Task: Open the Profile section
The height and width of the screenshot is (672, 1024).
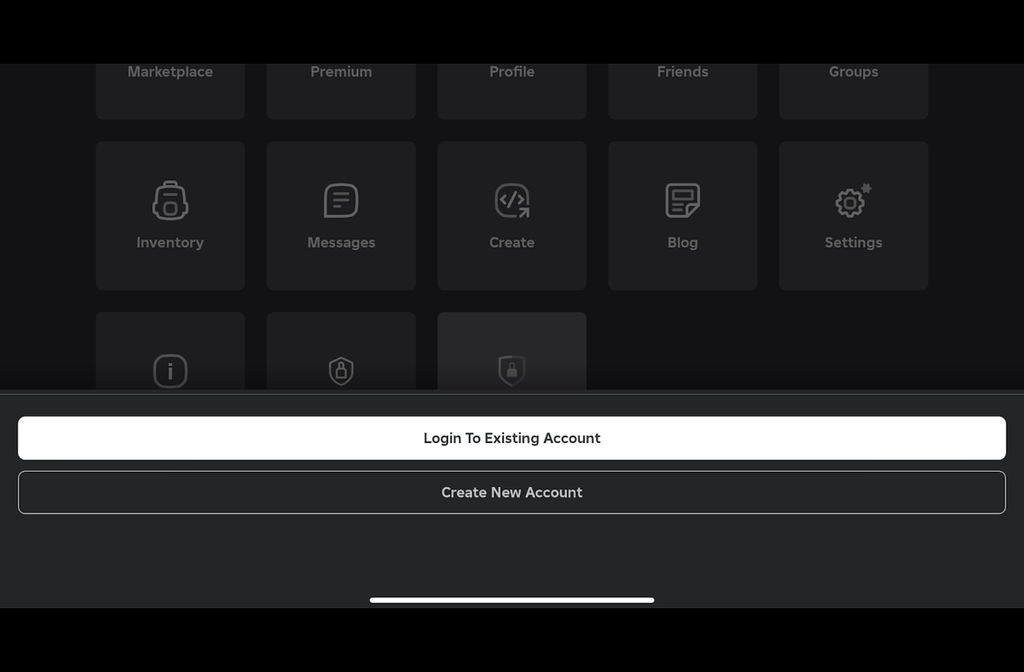Action: point(512,85)
